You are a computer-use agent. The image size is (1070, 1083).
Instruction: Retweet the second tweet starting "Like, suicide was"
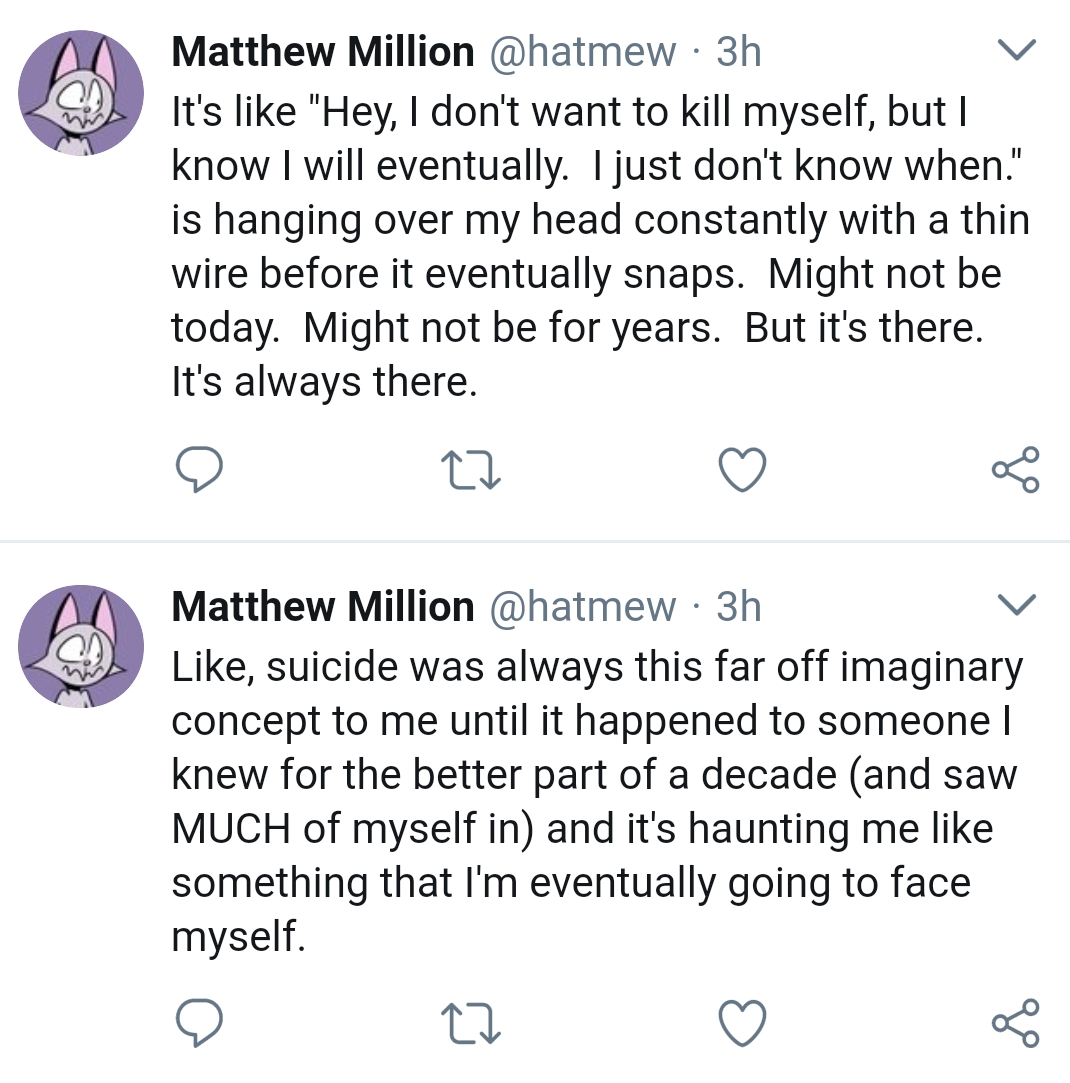pos(470,1023)
